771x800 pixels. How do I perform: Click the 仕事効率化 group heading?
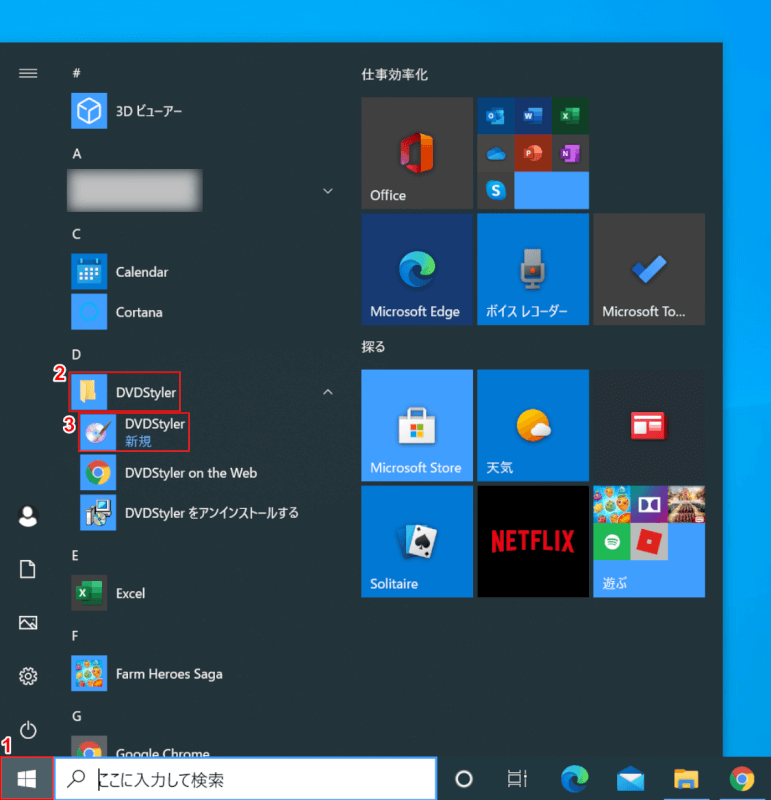(394, 74)
